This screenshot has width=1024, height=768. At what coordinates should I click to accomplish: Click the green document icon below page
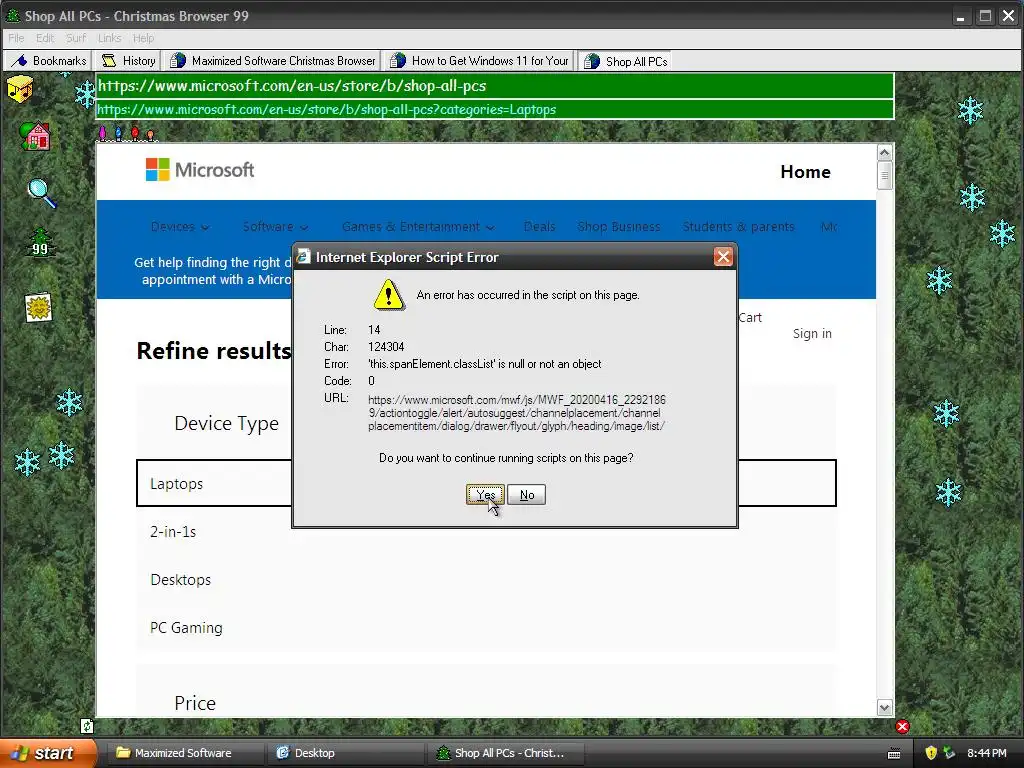click(x=87, y=726)
